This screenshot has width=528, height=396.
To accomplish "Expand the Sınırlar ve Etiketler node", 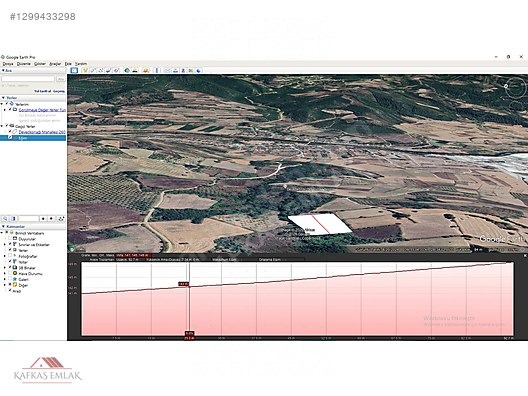I will tap(5, 244).
